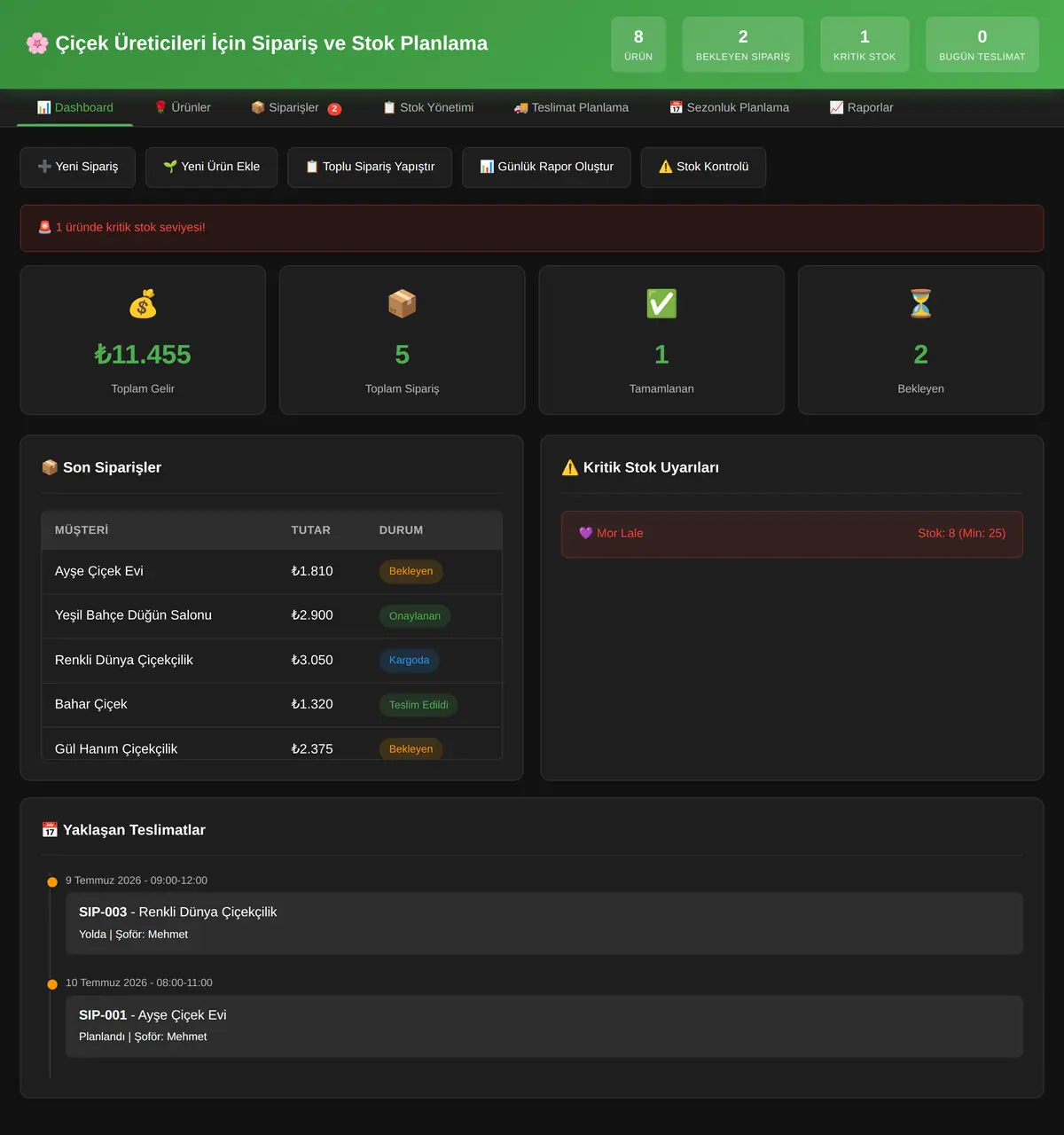Click the TUTAR column header

tap(311, 530)
